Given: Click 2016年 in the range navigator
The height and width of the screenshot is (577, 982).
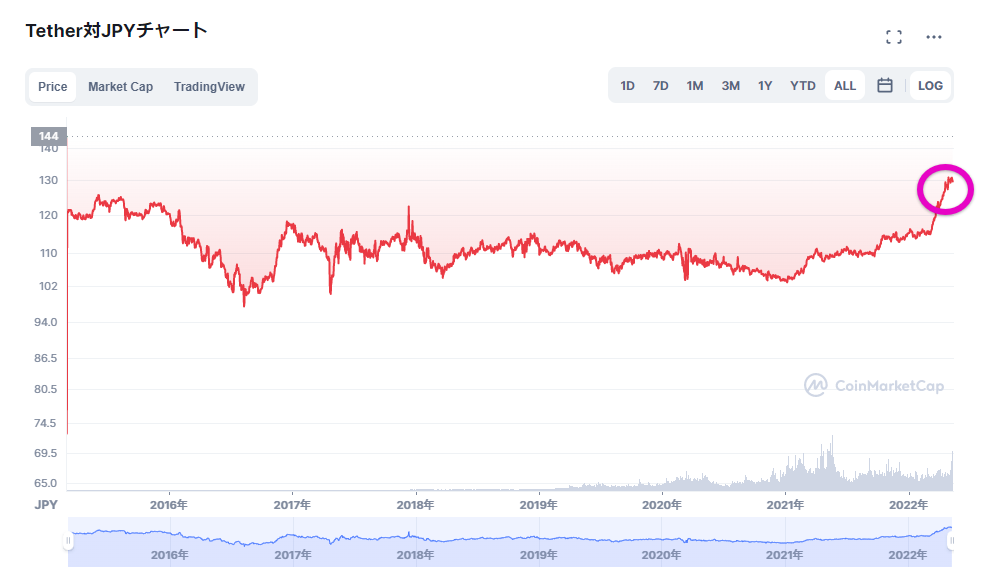Looking at the screenshot, I should [x=169, y=555].
